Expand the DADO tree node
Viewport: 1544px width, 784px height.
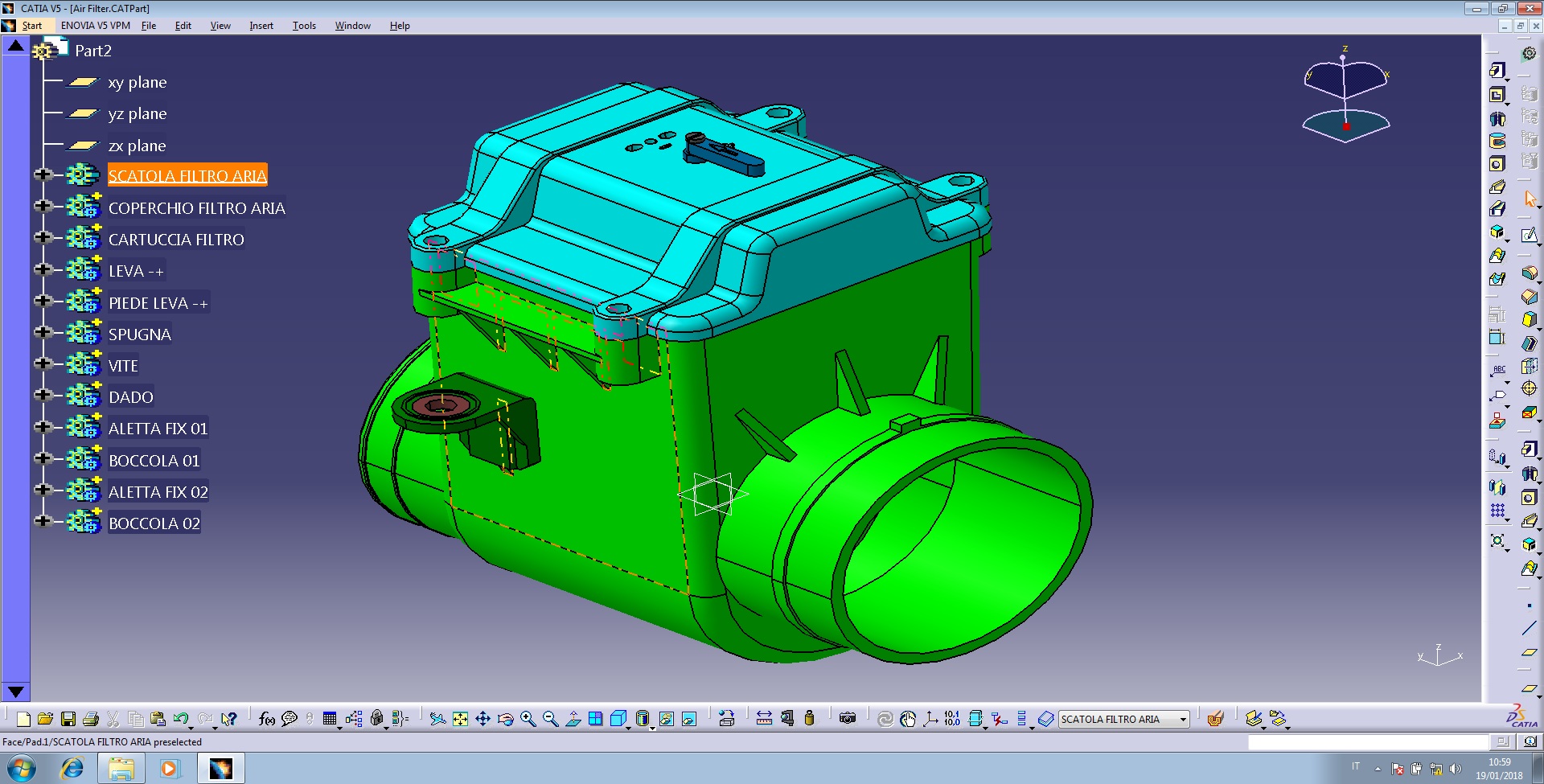43,396
